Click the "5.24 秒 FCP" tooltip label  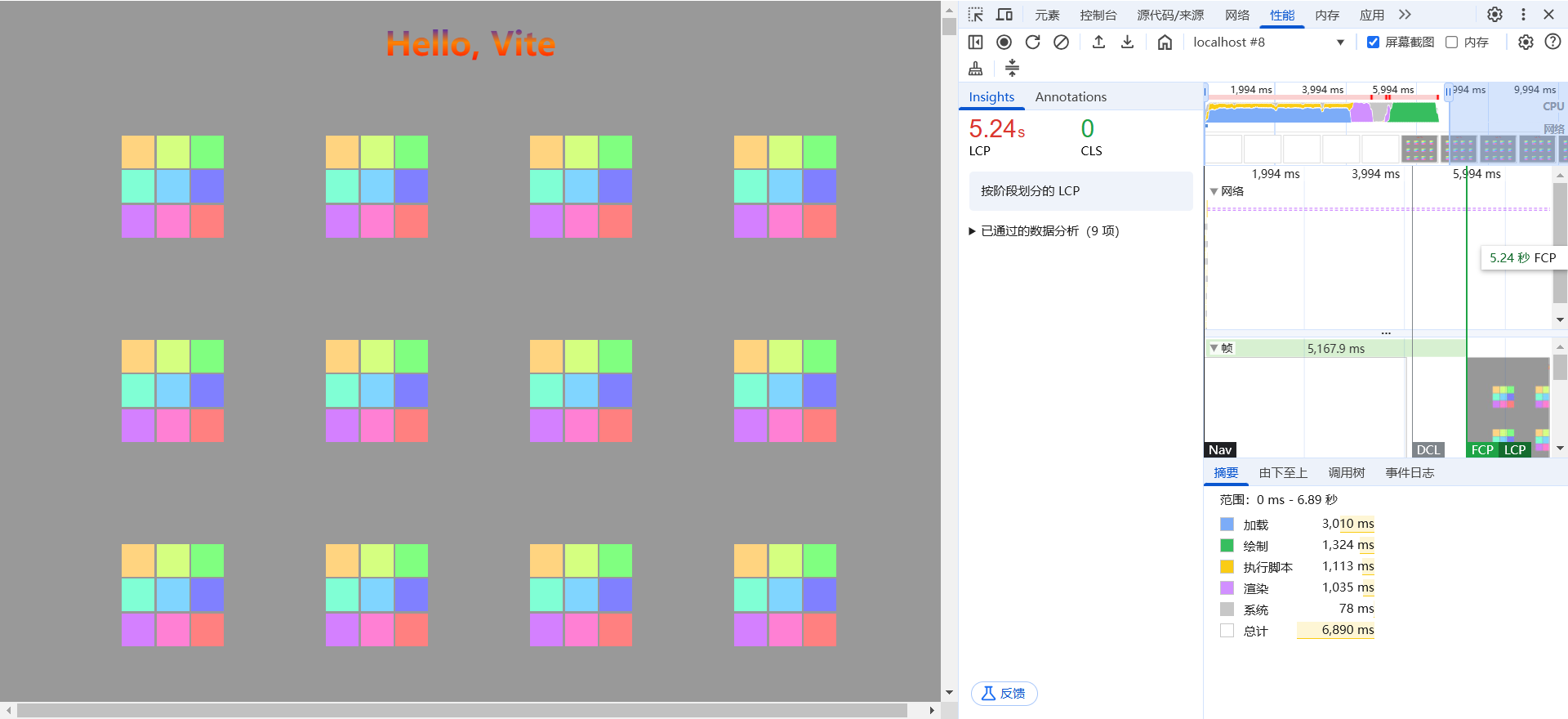pyautogui.click(x=1522, y=258)
